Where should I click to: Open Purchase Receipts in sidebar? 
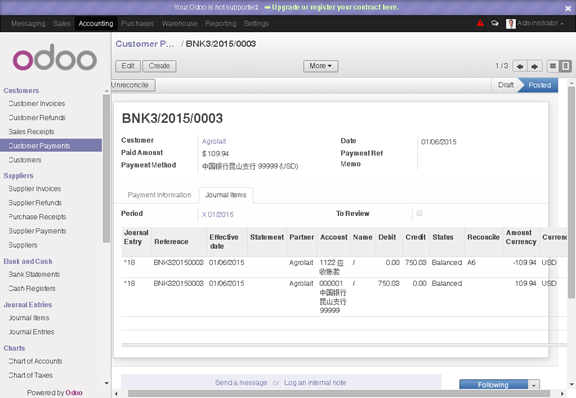[37, 217]
